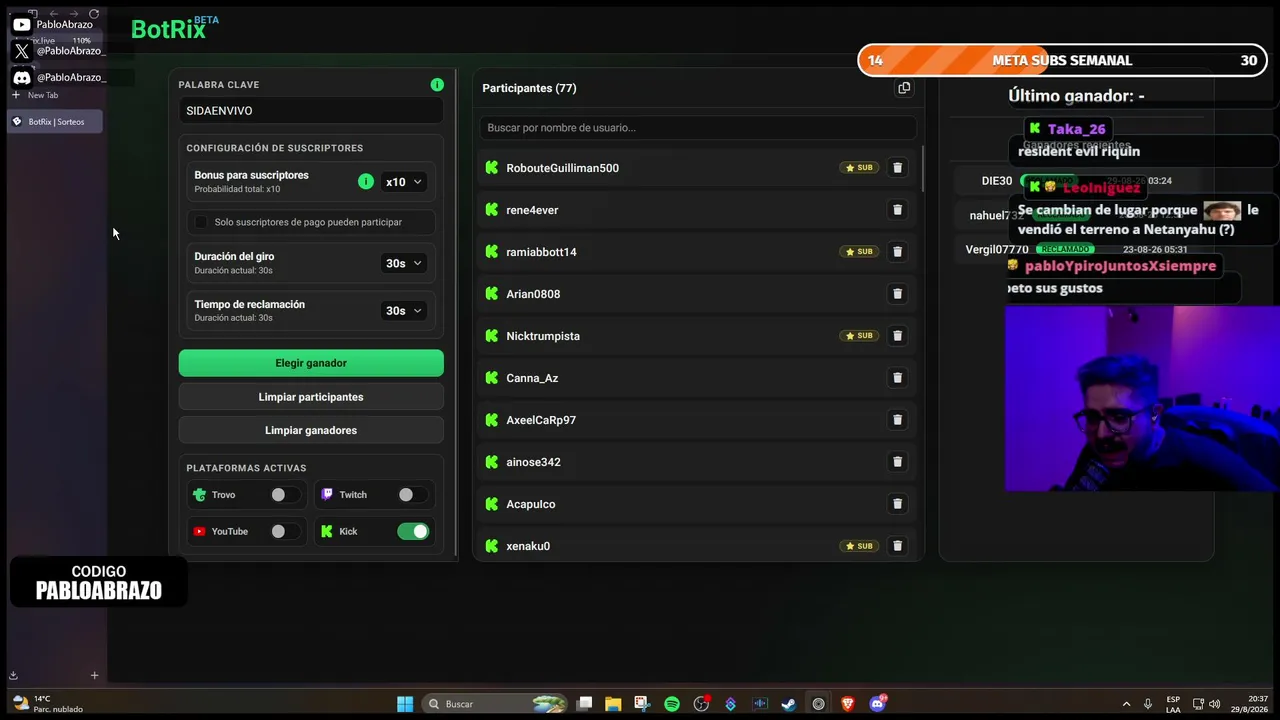Viewport: 1280px width, 720px height.
Task: Click the SUB badge on Nicktrumpista's row
Action: pyautogui.click(x=859, y=336)
